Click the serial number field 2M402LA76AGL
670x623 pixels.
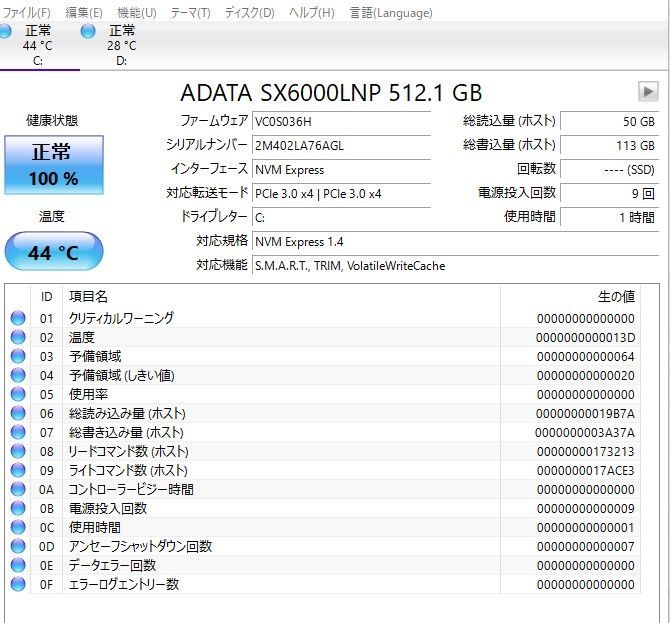[341, 146]
